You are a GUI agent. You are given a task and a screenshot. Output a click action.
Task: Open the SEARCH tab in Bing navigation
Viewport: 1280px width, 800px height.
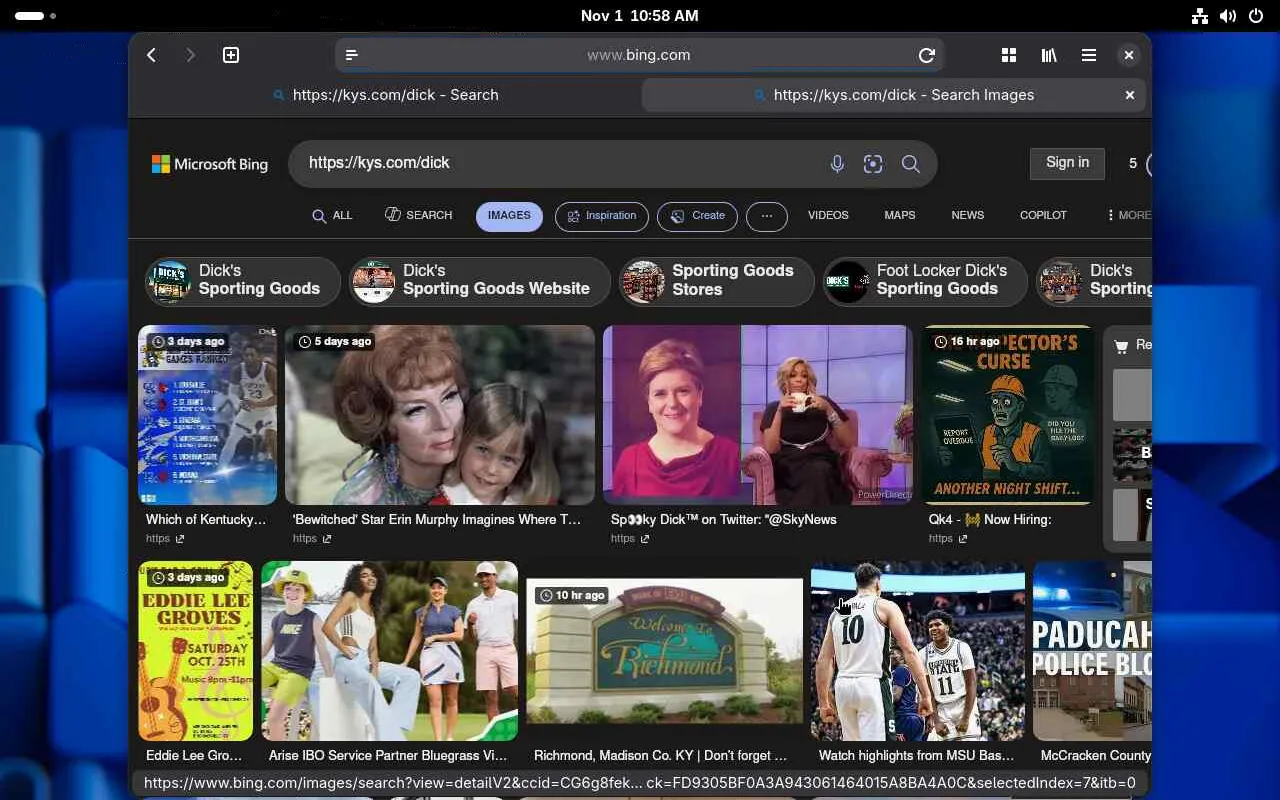coord(419,216)
